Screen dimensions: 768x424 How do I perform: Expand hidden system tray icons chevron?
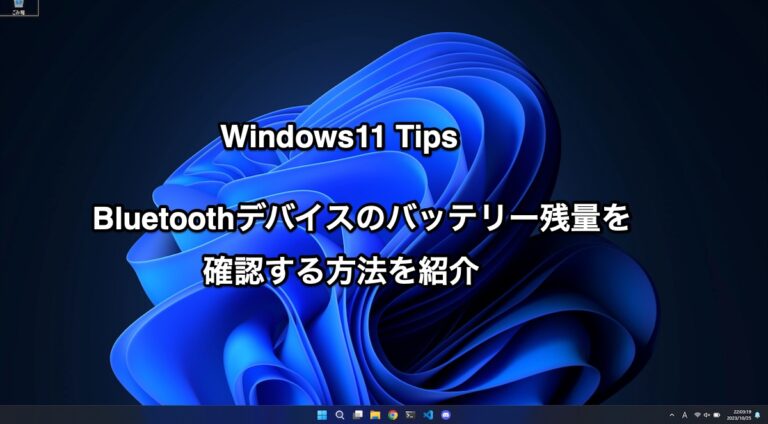(x=672, y=415)
